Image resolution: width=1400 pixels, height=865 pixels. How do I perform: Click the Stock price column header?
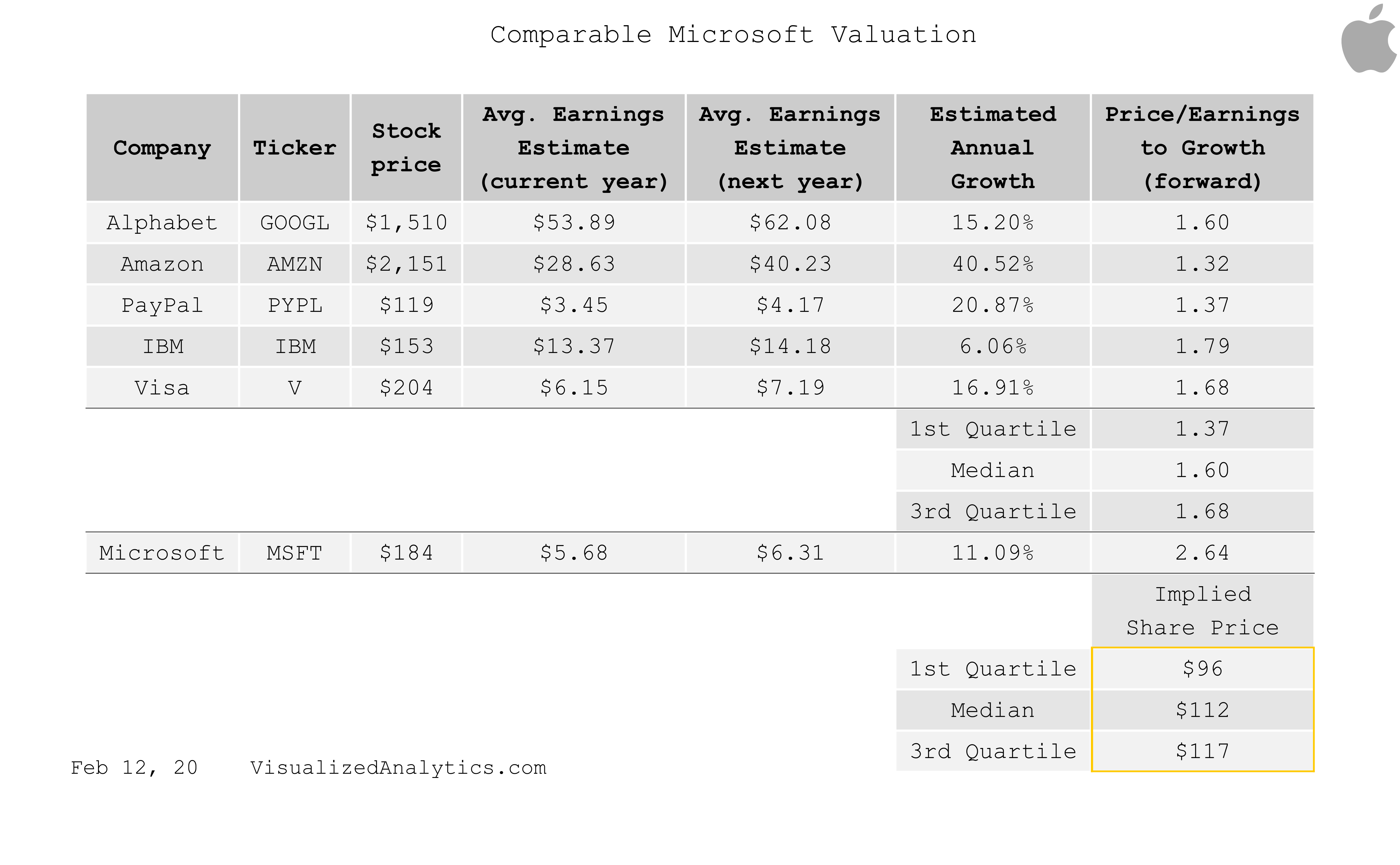pyautogui.click(x=406, y=148)
